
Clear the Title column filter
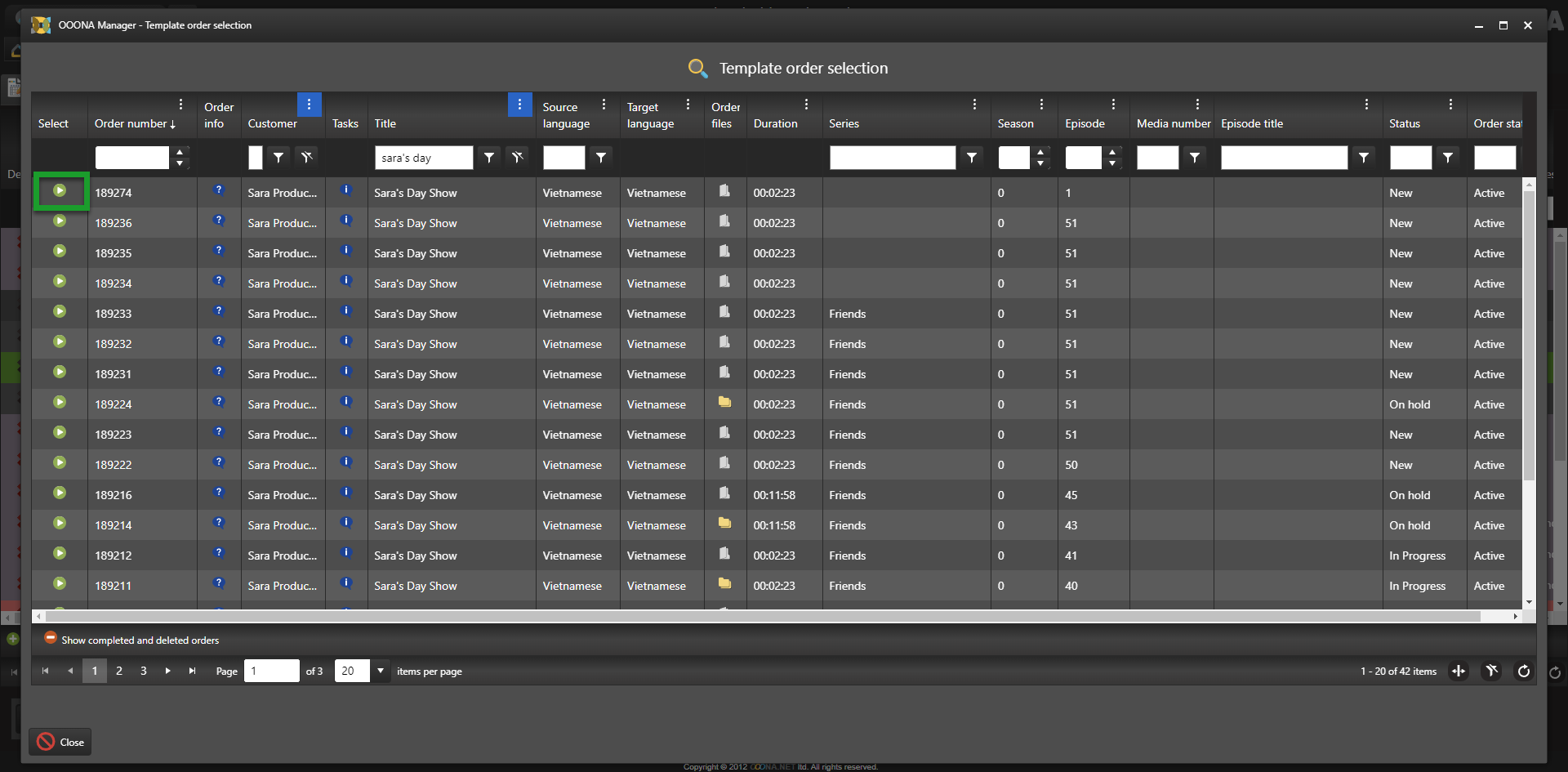(518, 158)
